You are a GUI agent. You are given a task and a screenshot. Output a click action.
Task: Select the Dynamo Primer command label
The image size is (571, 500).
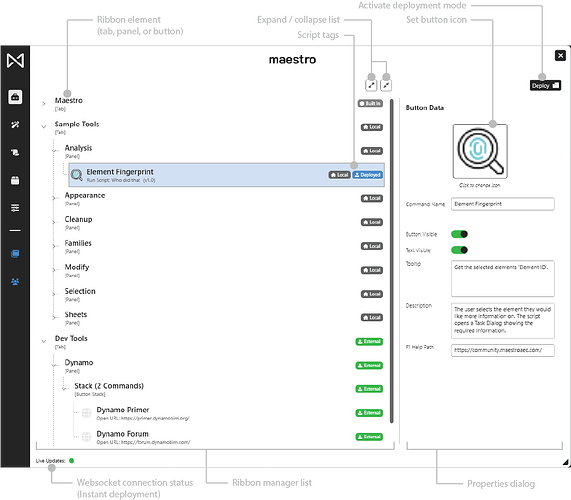[123, 410]
